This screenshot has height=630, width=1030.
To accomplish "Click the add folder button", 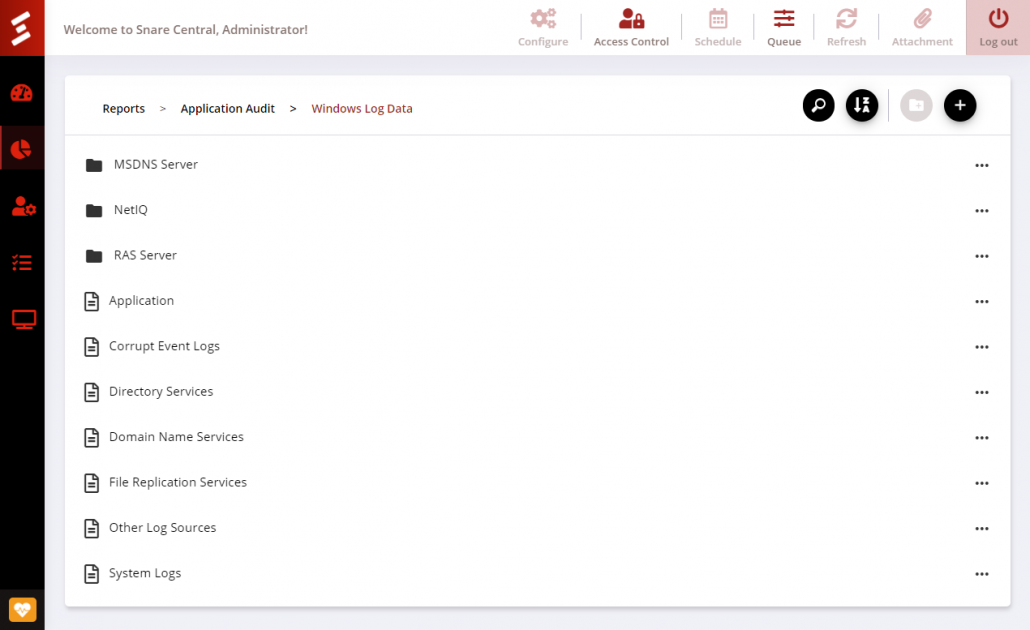I will pos(916,105).
